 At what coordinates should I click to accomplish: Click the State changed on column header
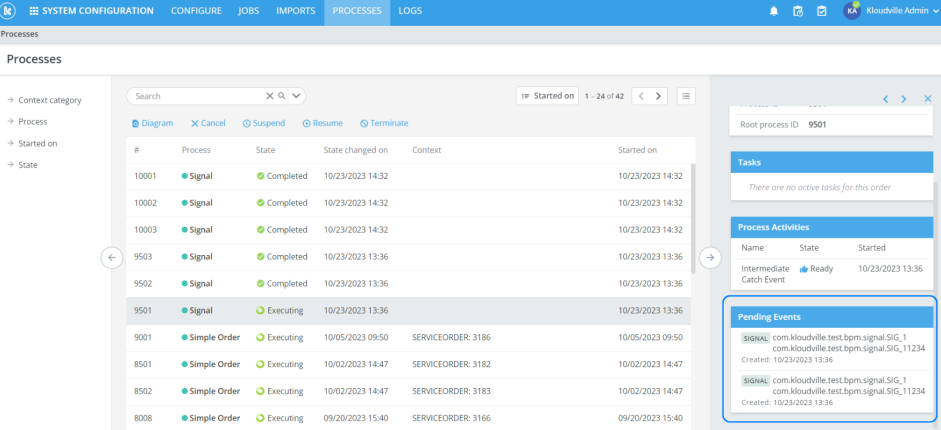point(356,150)
